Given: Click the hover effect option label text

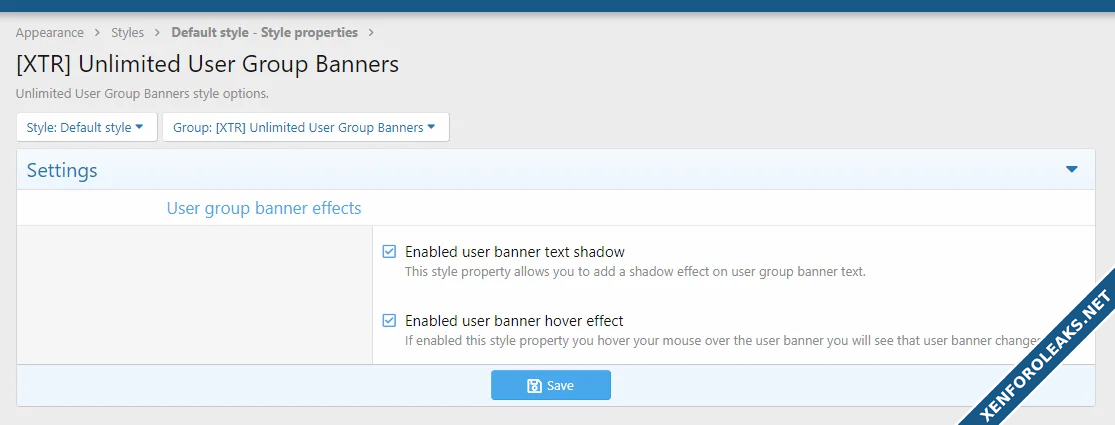Looking at the screenshot, I should (514, 321).
